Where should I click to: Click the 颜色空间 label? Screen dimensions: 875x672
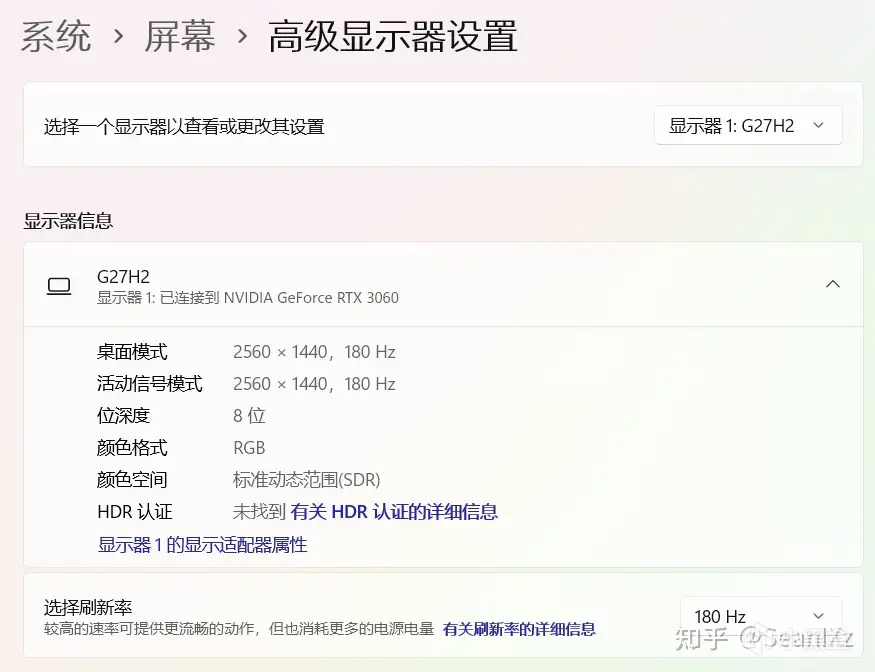(x=132, y=480)
